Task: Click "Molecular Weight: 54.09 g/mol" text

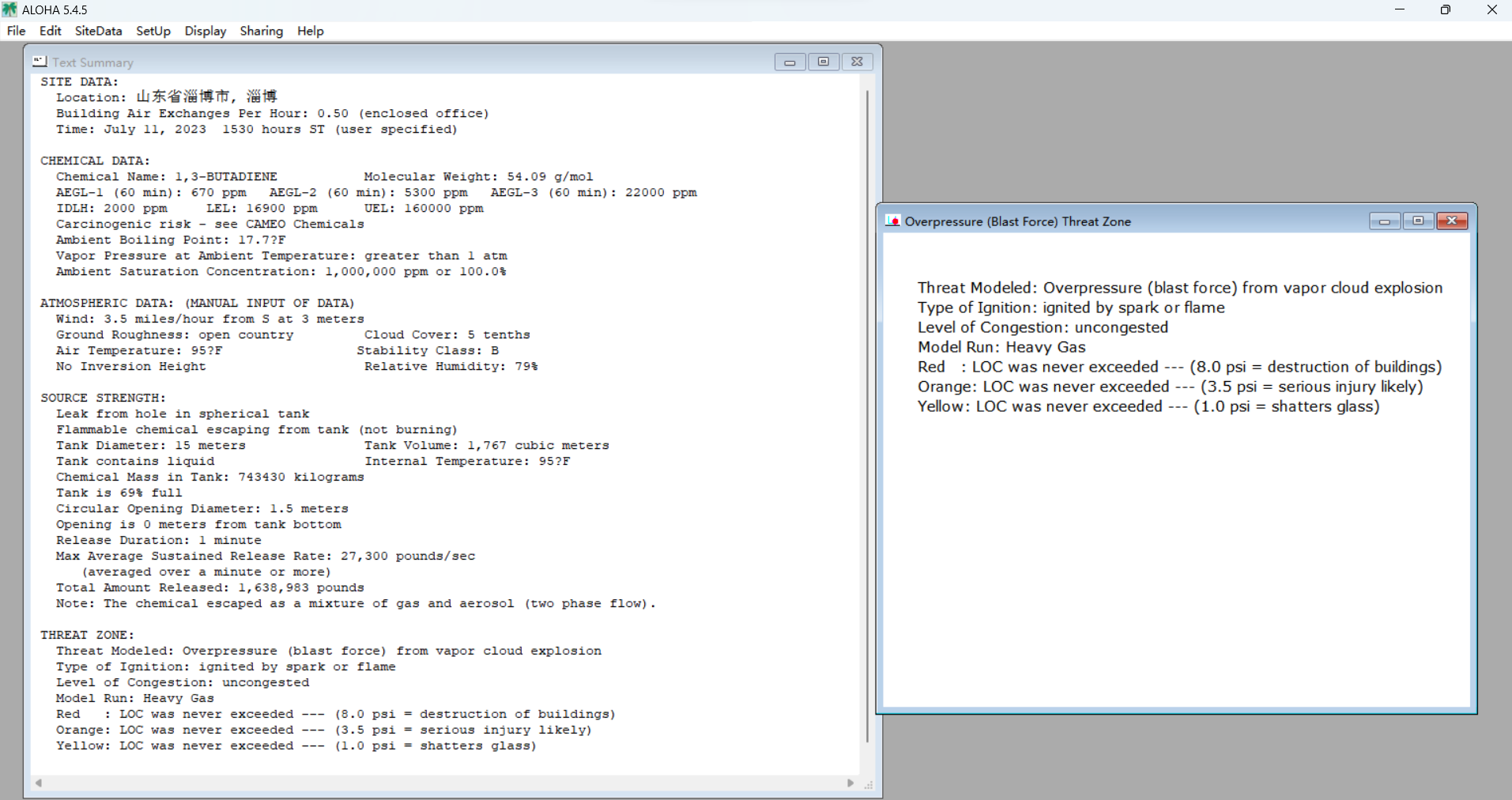Action: click(x=478, y=176)
